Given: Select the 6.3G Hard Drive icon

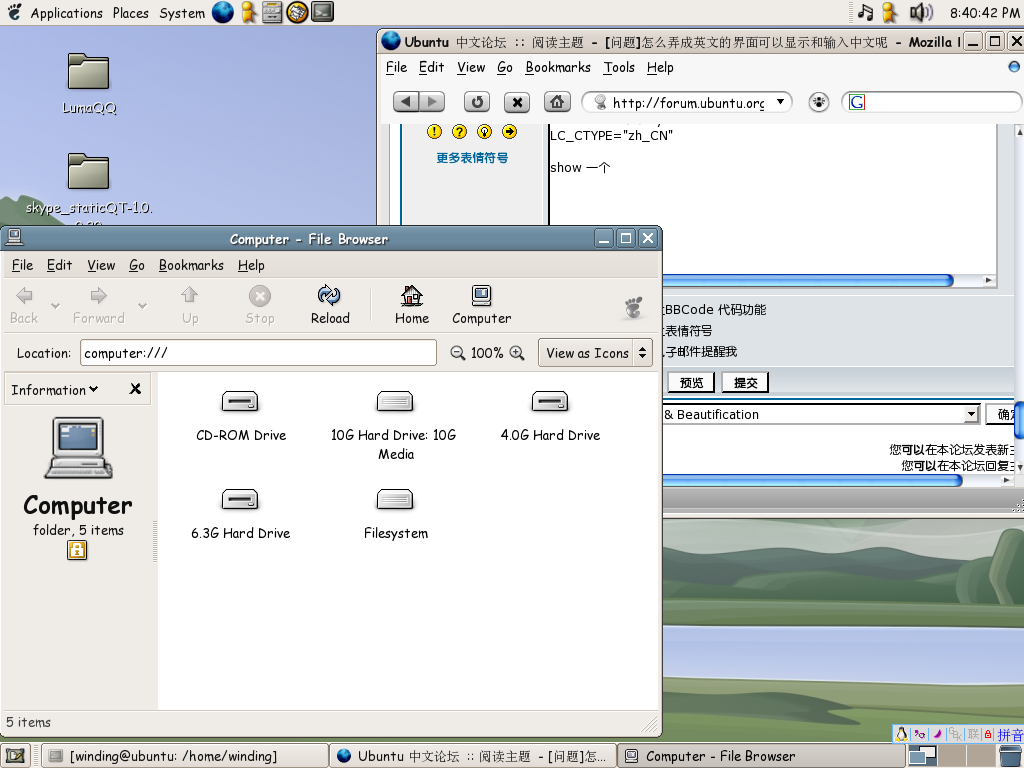Looking at the screenshot, I should [x=240, y=514].
